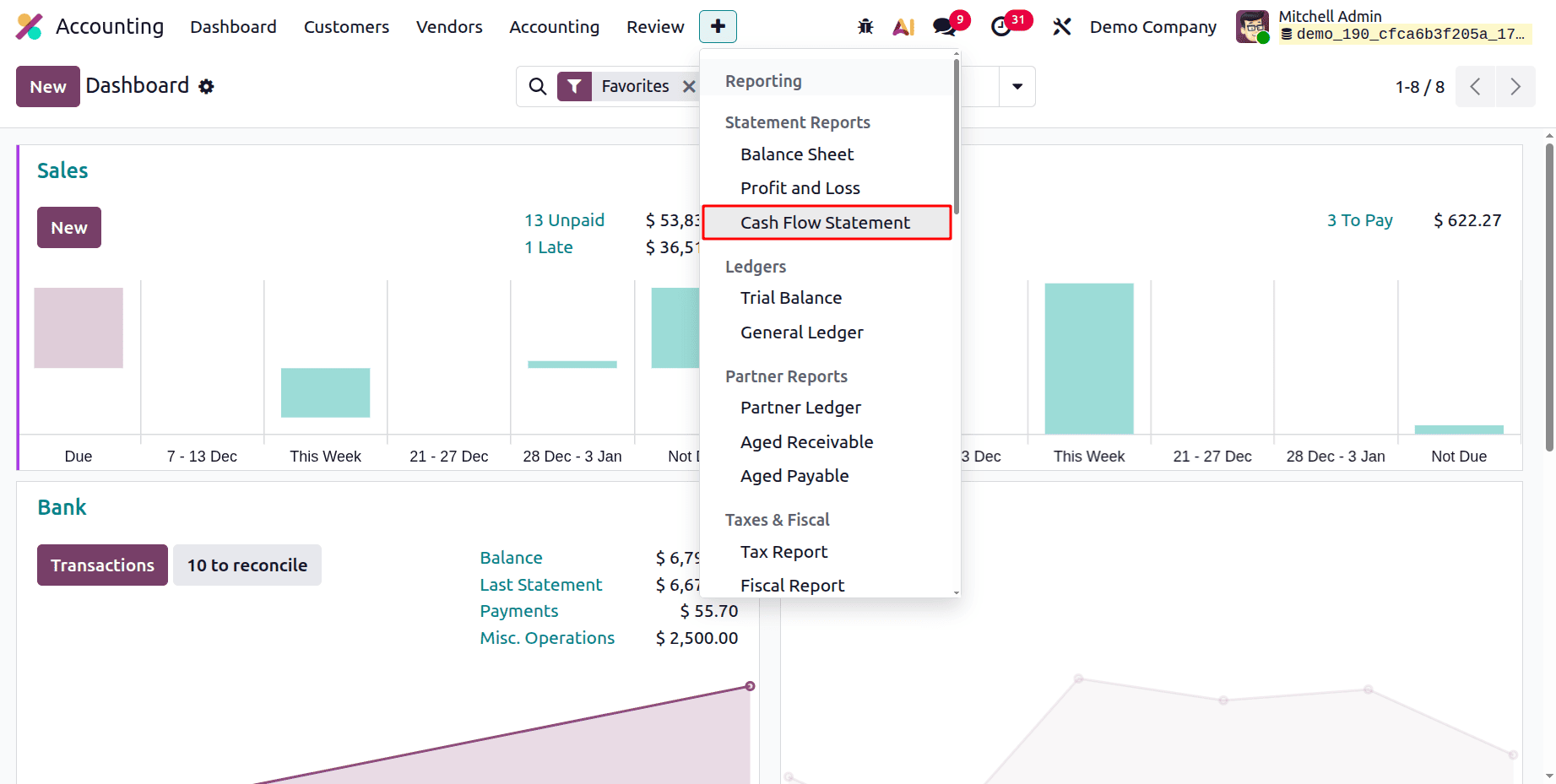Open the search options dropdown arrow
Viewport: 1556px width, 784px height.
[1017, 86]
